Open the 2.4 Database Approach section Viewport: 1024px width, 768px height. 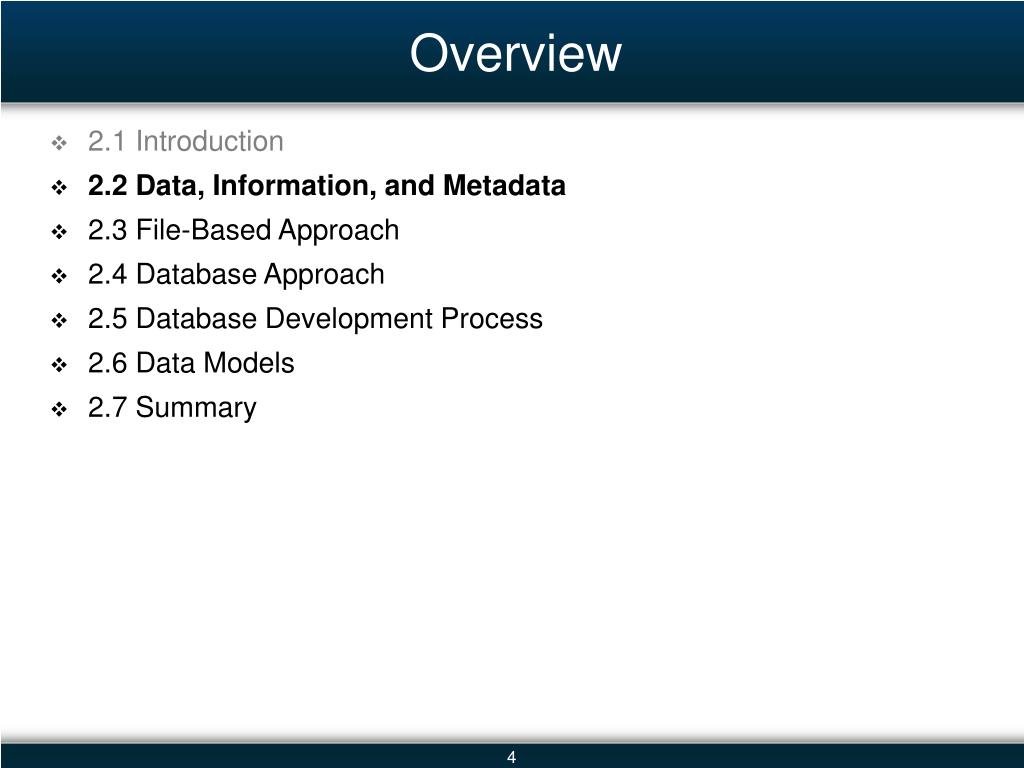pyautogui.click(x=236, y=275)
